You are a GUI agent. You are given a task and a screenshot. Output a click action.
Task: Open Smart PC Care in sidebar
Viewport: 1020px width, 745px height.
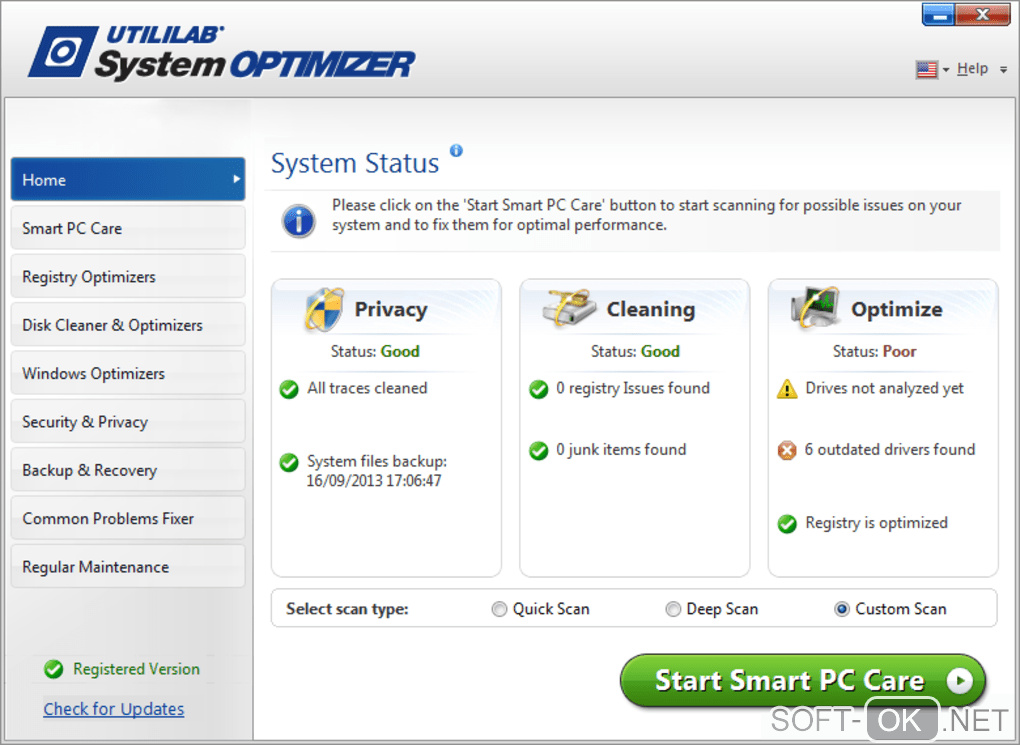click(128, 228)
